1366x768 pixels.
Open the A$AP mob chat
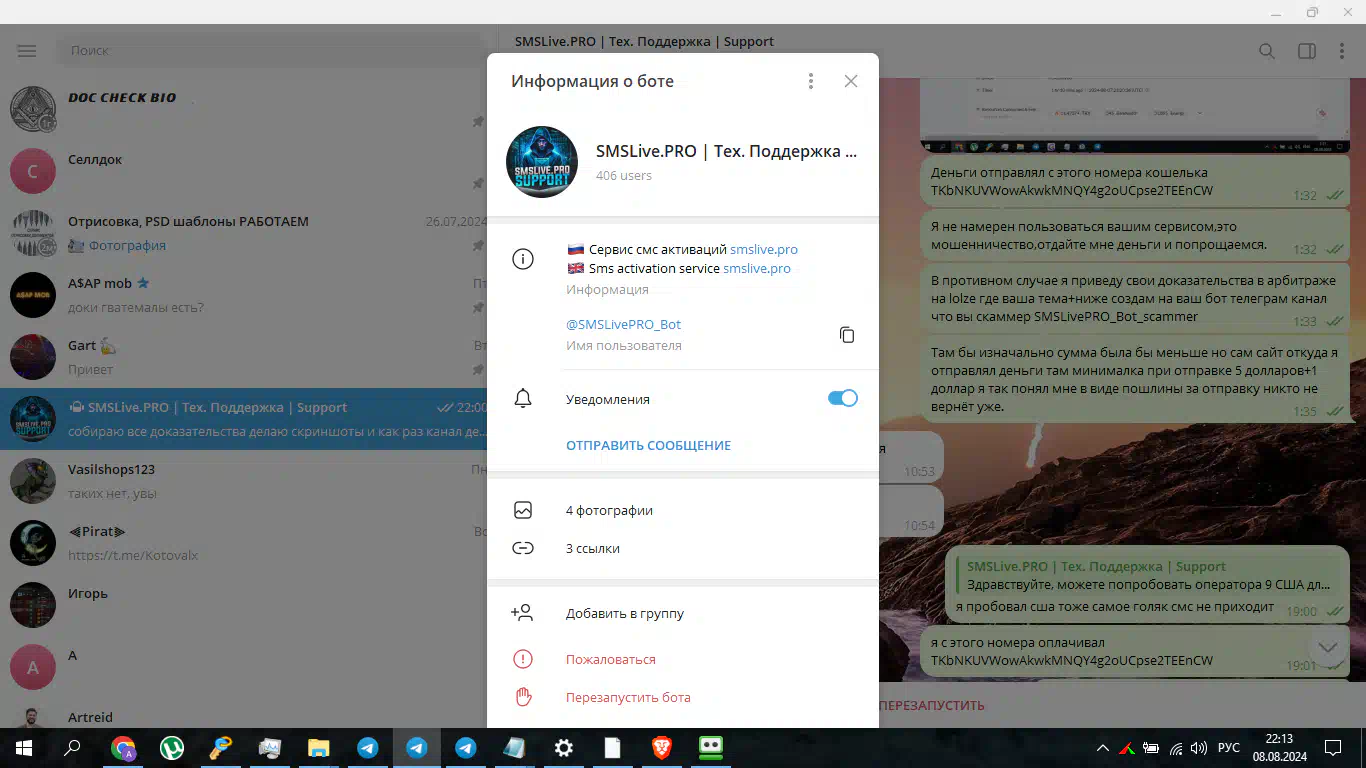[243, 295]
